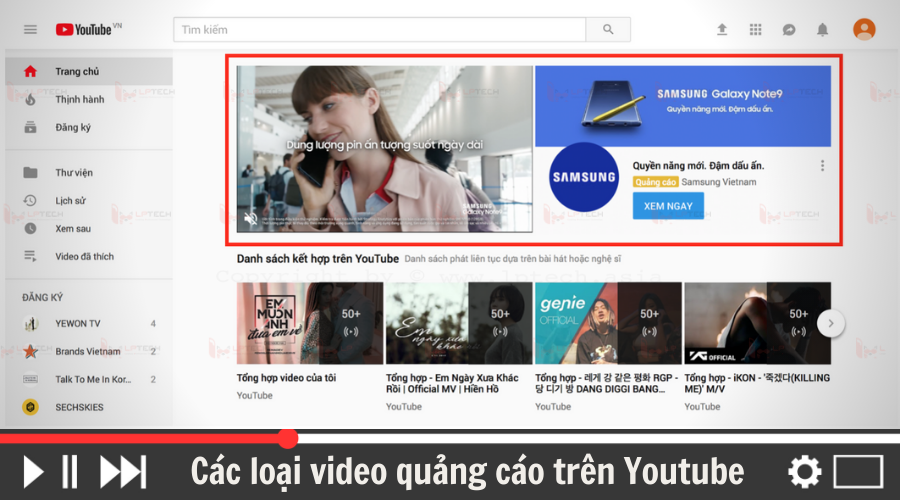
Task: Open Em Ngày Xưa Khác Rồi mix thumbnail
Action: tap(459, 323)
